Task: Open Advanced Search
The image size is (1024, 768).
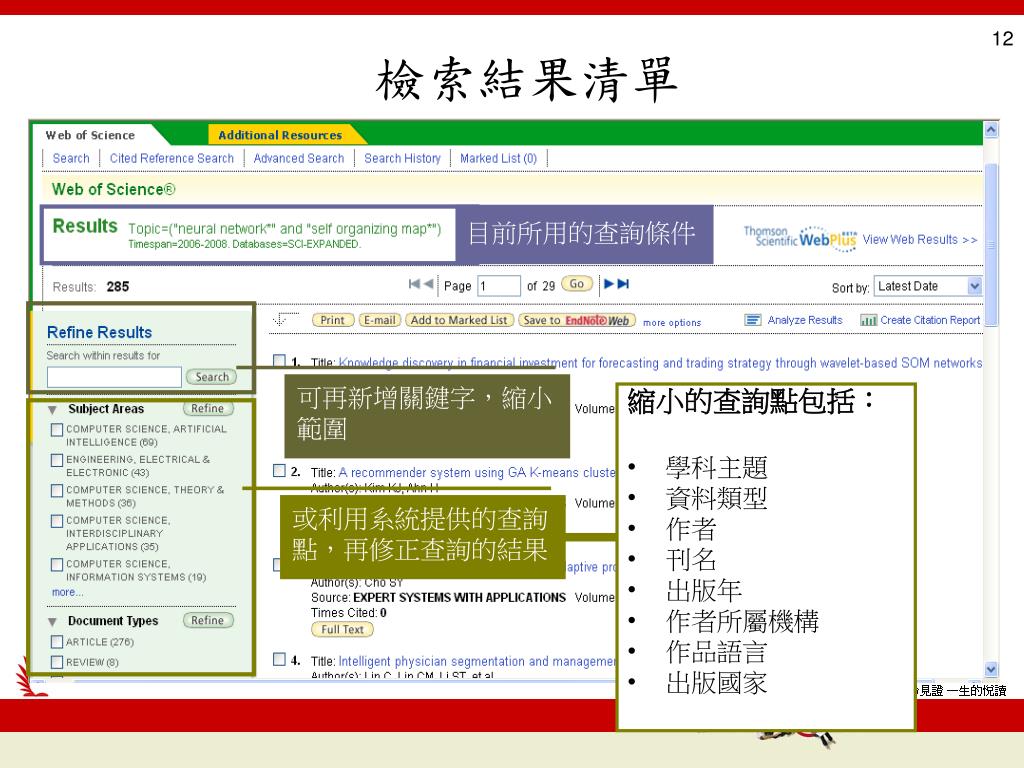Action: pos(298,158)
